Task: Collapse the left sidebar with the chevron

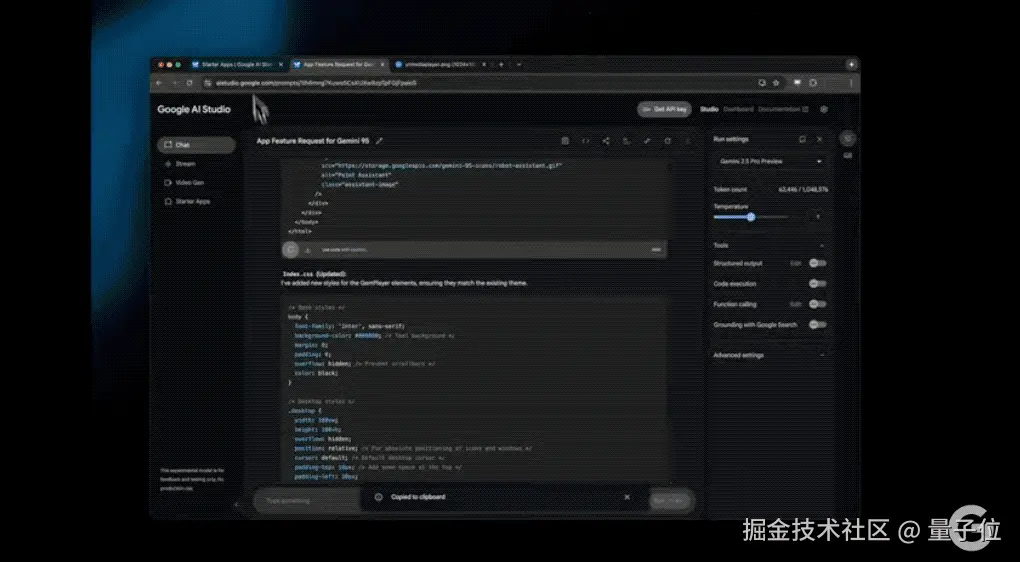Action: [237, 504]
